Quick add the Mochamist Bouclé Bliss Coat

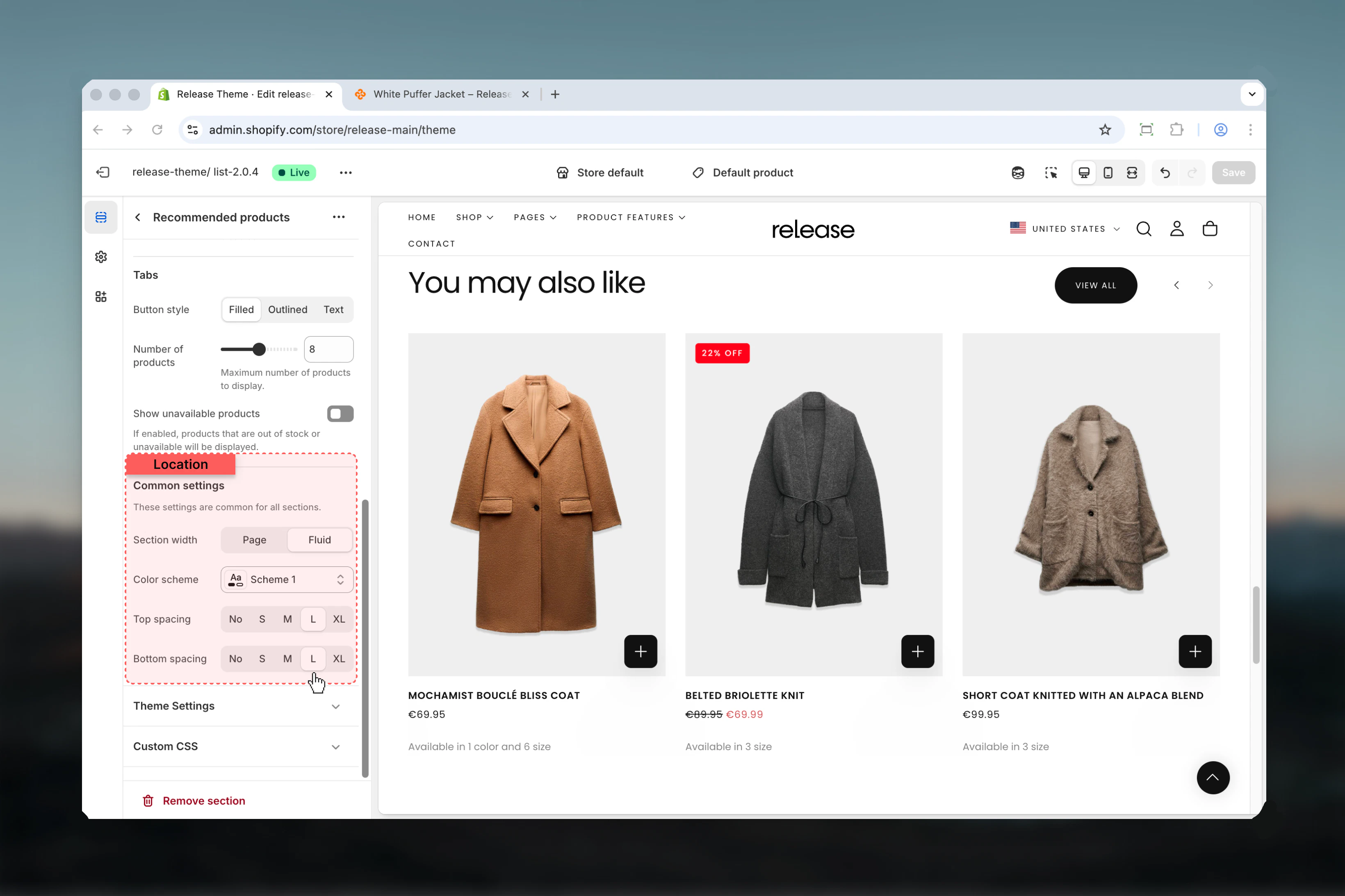[641, 651]
